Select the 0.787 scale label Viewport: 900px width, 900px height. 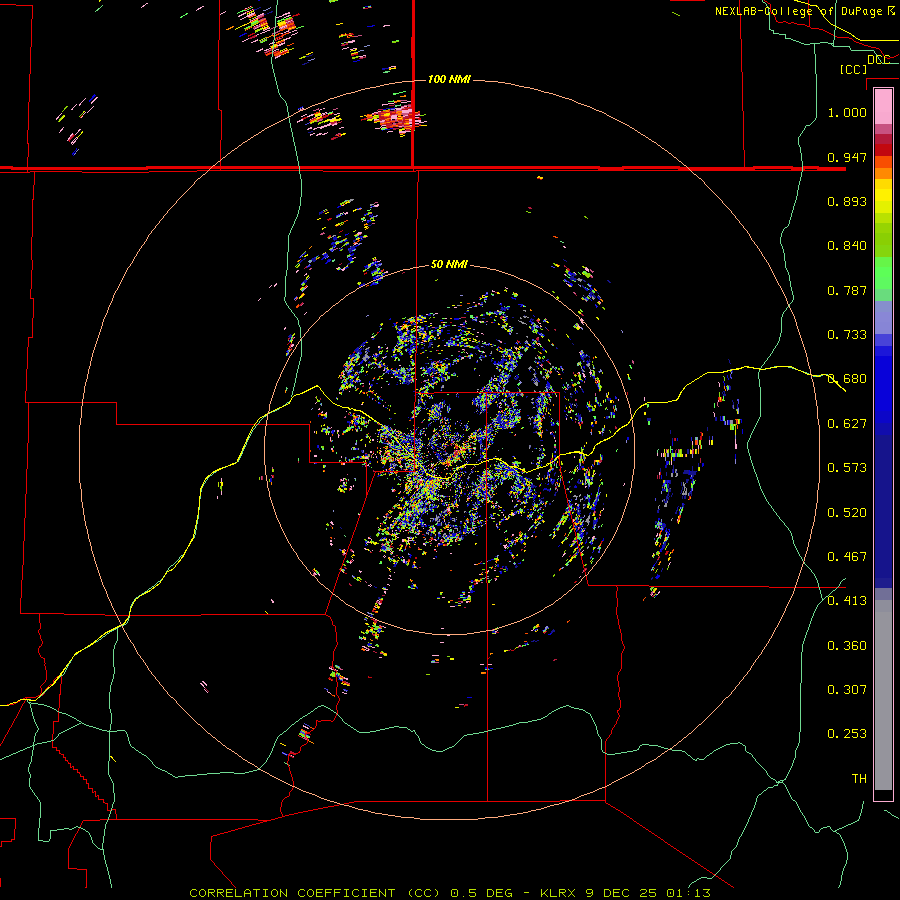click(847, 290)
